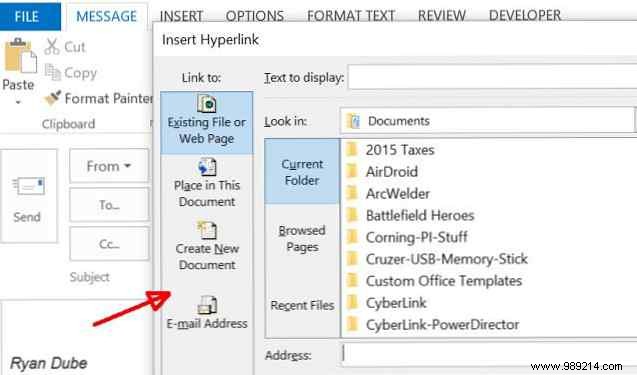Click the Cut scissors command
The width and height of the screenshot is (637, 375).
(65, 47)
